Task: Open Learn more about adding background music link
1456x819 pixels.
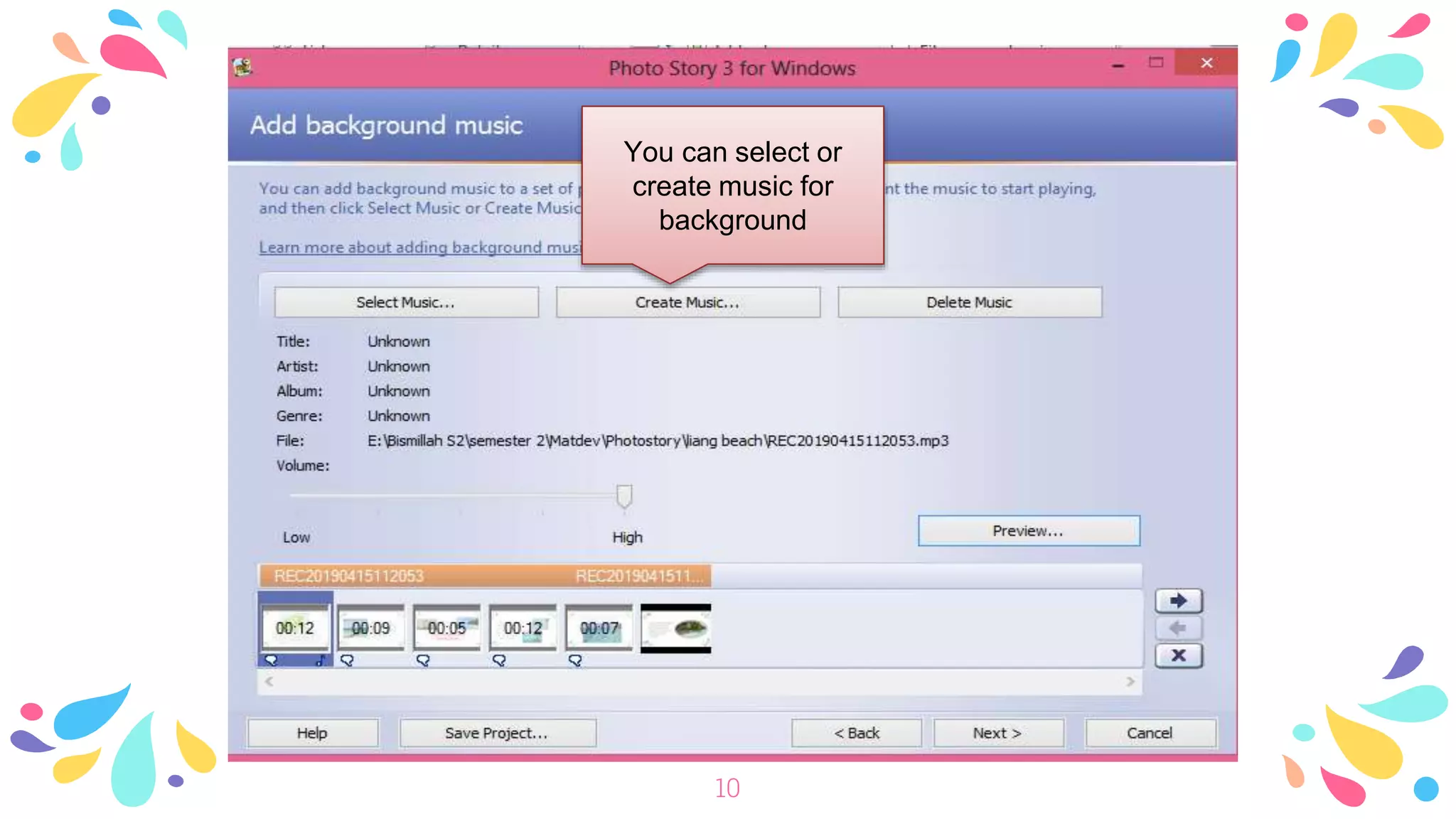Action: click(x=420, y=247)
